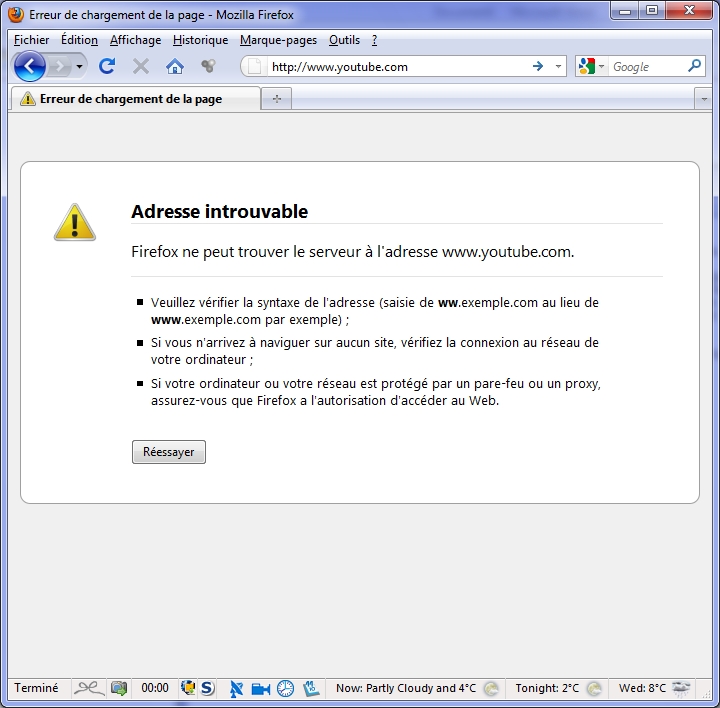Click the Forward arrow navigation button

60,67
